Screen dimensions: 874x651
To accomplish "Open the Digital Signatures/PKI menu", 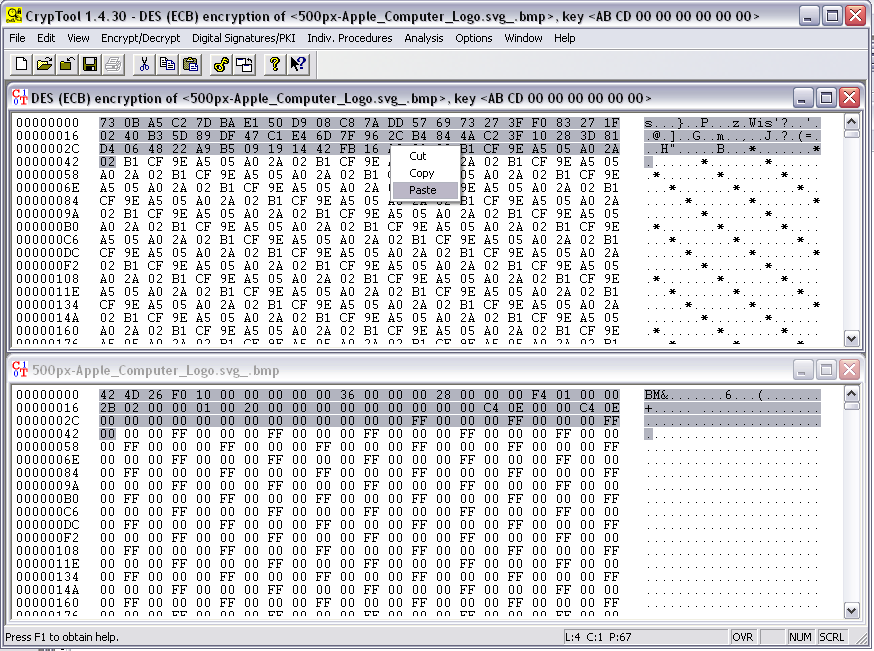I will 244,38.
